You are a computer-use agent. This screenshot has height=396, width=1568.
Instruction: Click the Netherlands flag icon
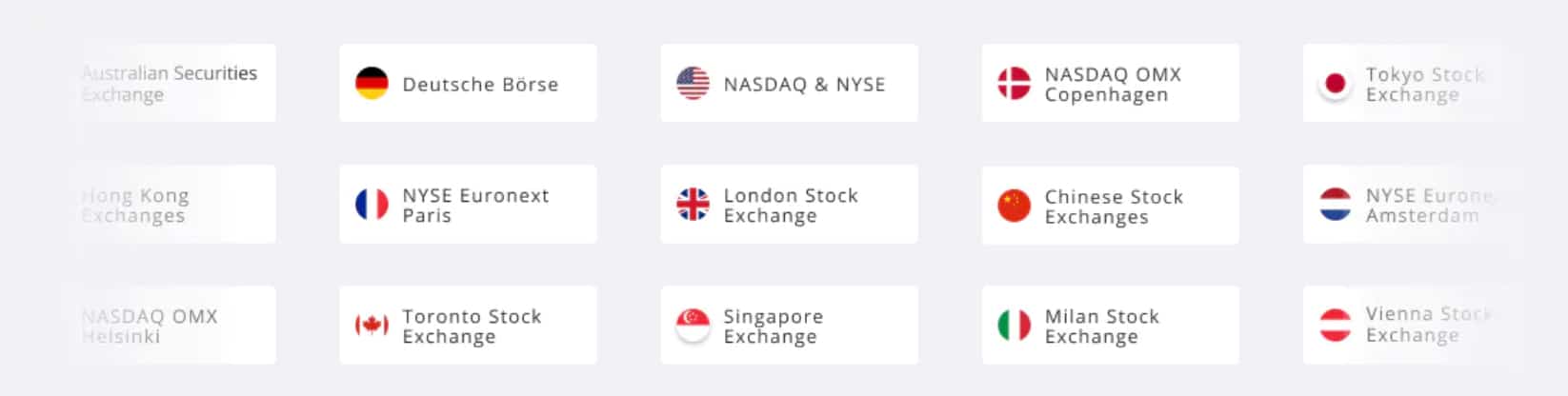point(1335,204)
